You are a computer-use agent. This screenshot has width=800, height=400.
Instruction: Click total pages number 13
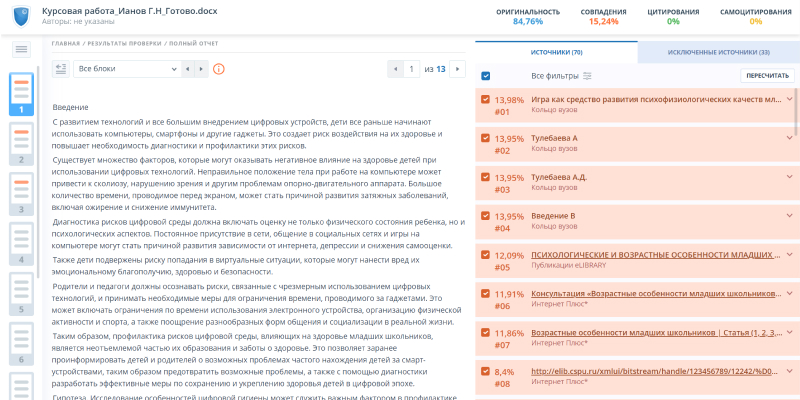pyautogui.click(x=441, y=69)
